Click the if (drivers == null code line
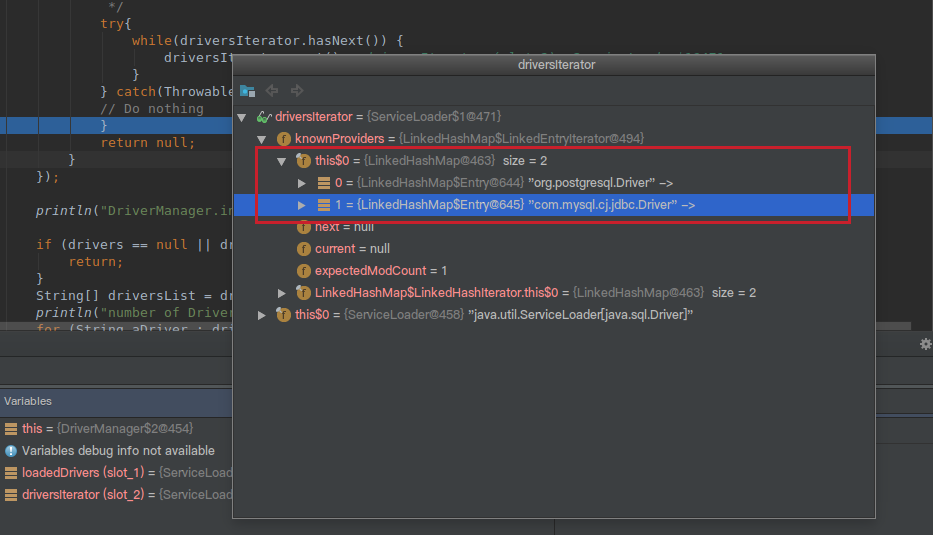Viewport: 933px width, 535px height. coord(134,245)
